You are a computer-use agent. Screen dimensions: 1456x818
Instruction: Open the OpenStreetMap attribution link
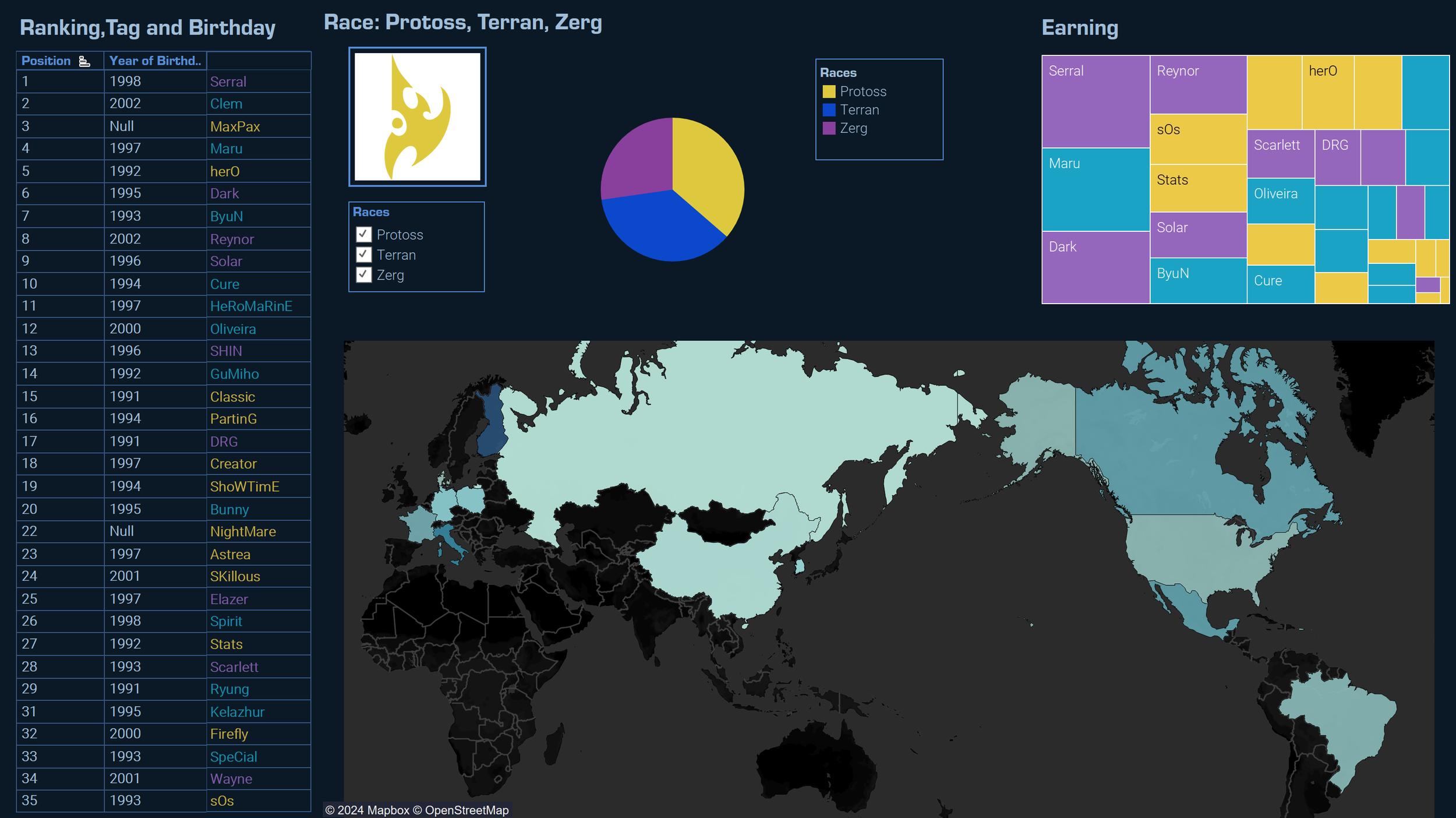(461, 810)
